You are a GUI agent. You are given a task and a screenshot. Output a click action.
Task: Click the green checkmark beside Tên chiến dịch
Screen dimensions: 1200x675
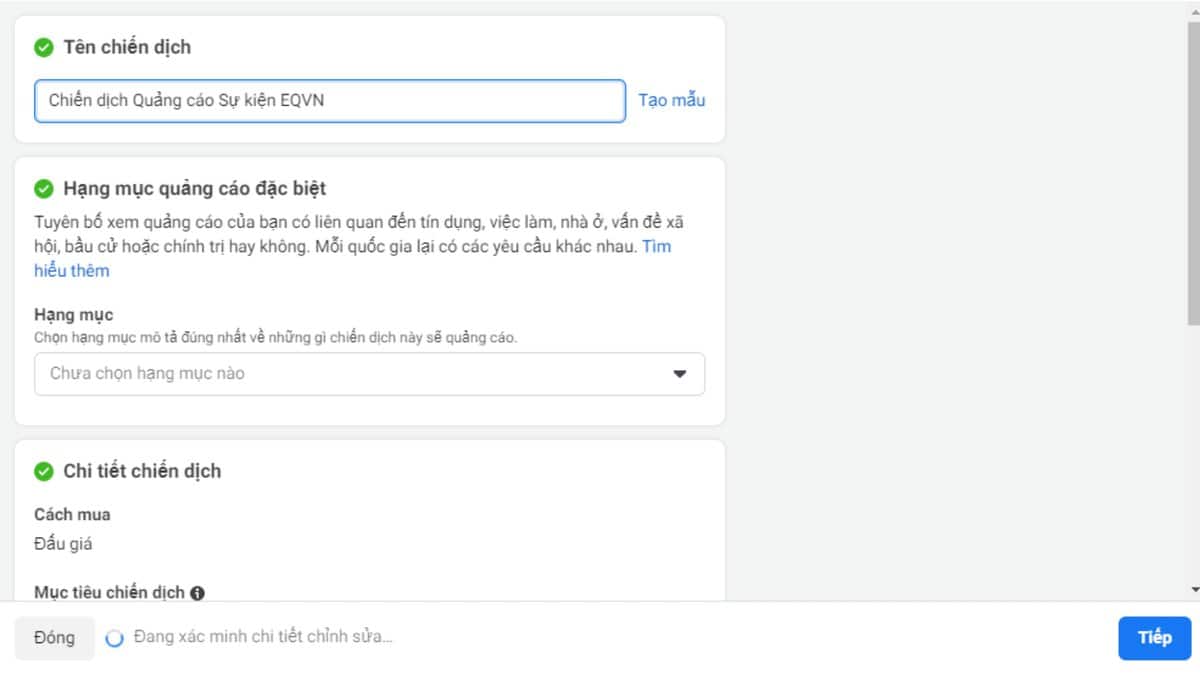click(44, 47)
